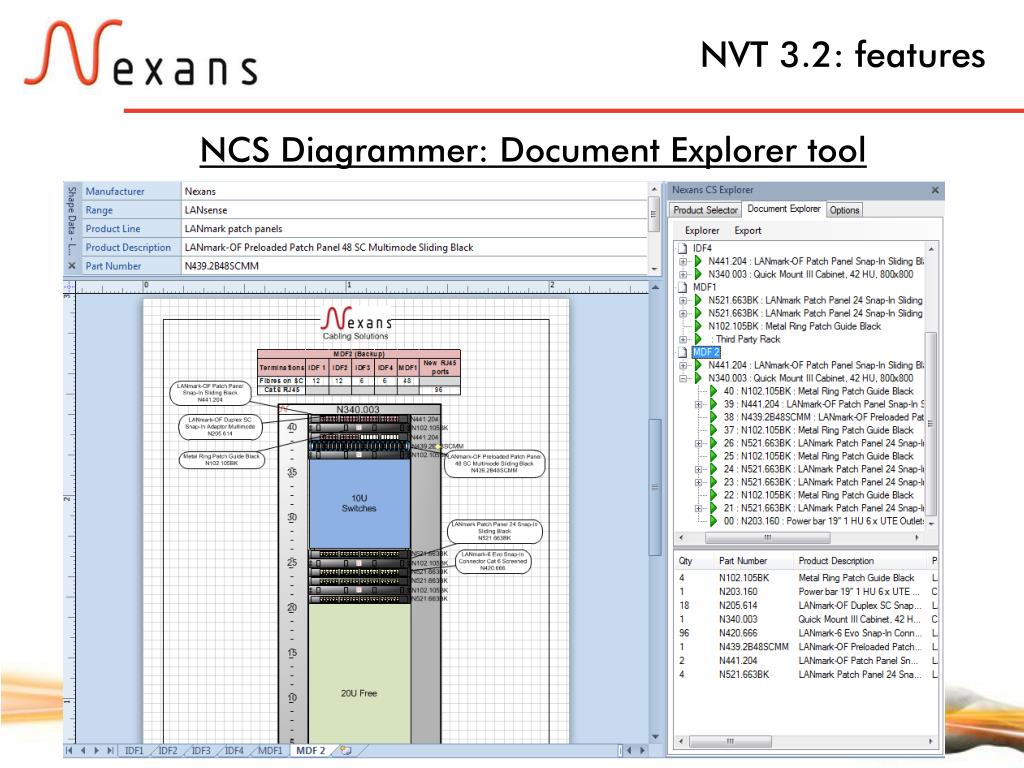This screenshot has height=768, width=1024.
Task: Click the Product Line field LANmark patch panels
Action: (x=414, y=229)
